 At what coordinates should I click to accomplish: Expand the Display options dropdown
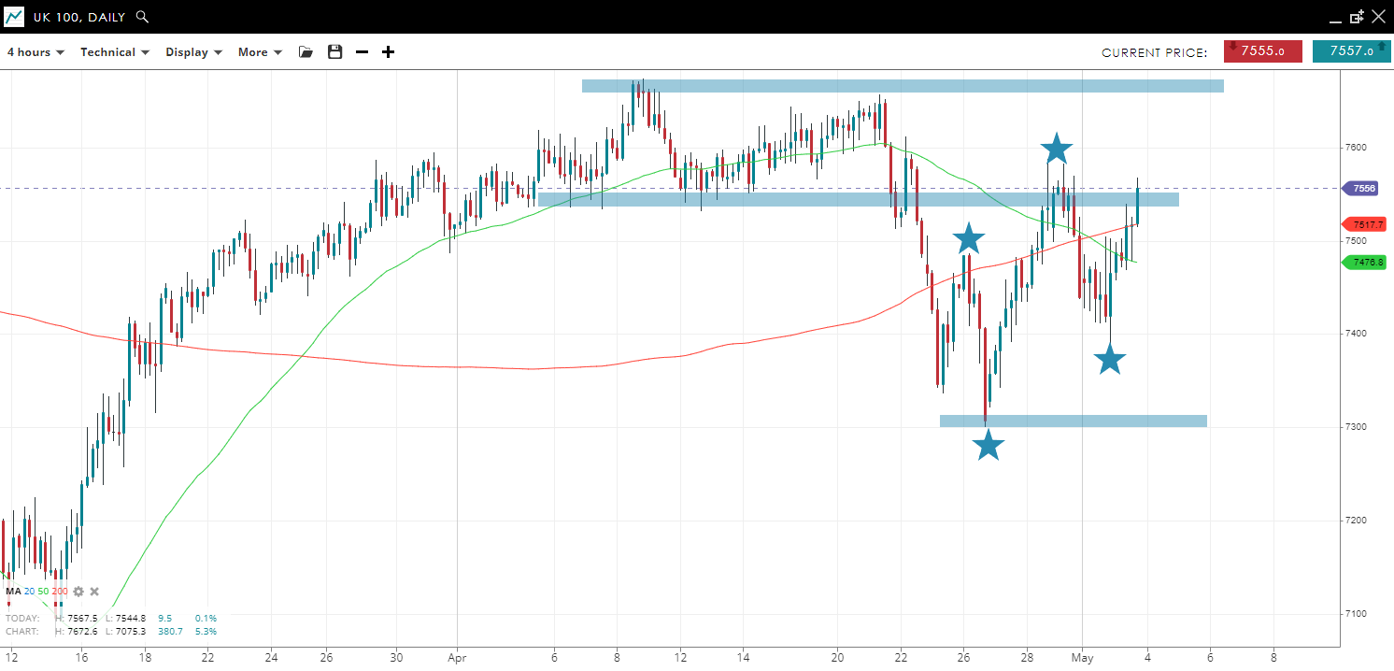[193, 52]
